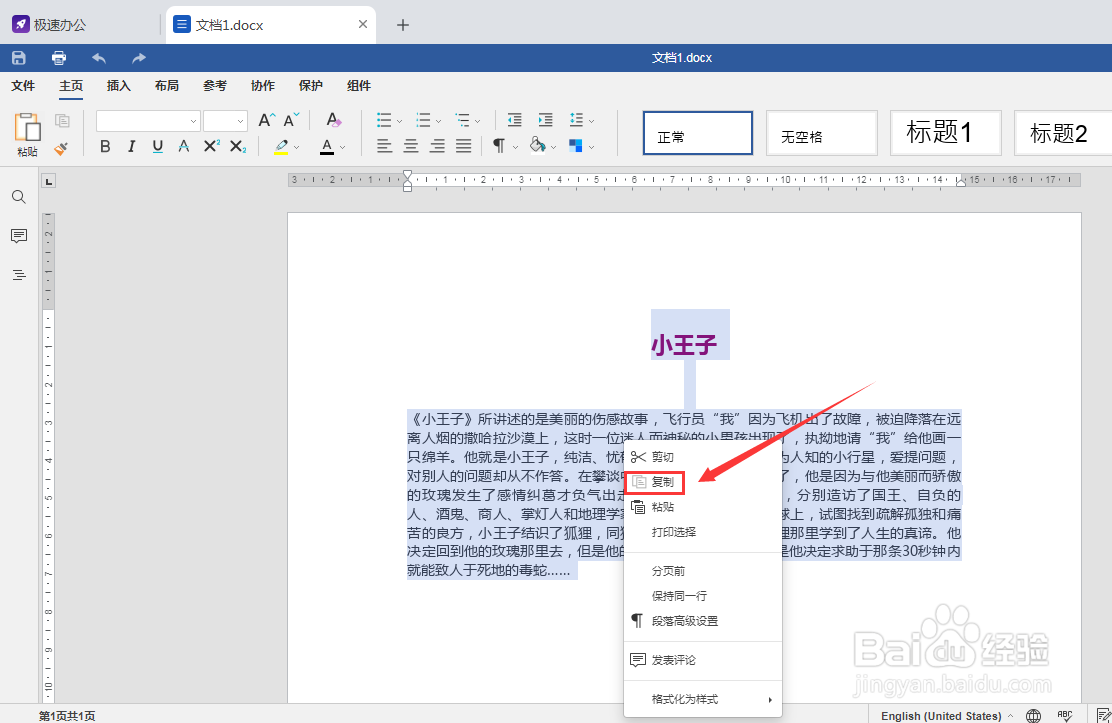Apply the 标题1 style

coord(944,132)
